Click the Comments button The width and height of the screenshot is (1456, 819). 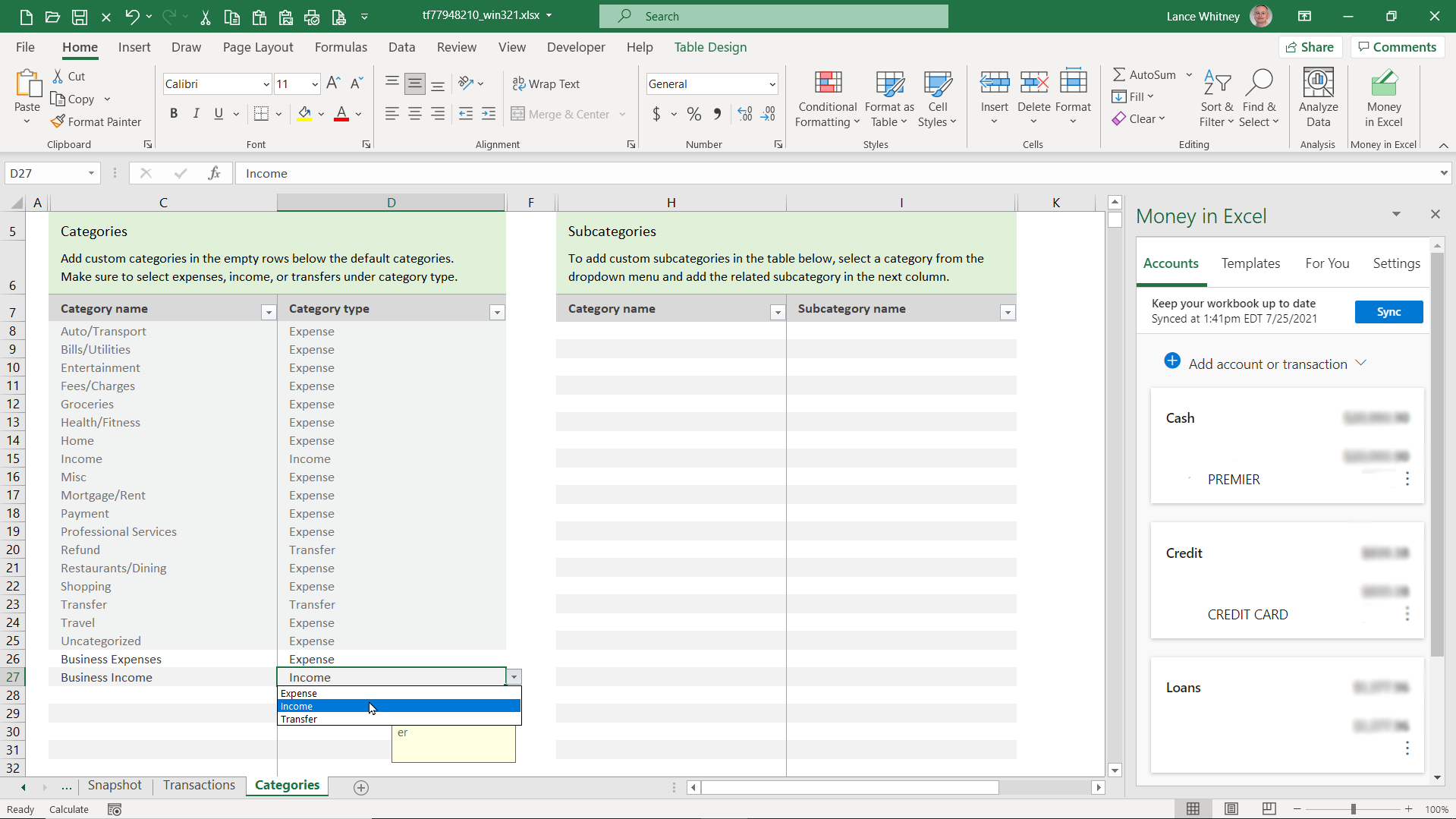click(1397, 47)
